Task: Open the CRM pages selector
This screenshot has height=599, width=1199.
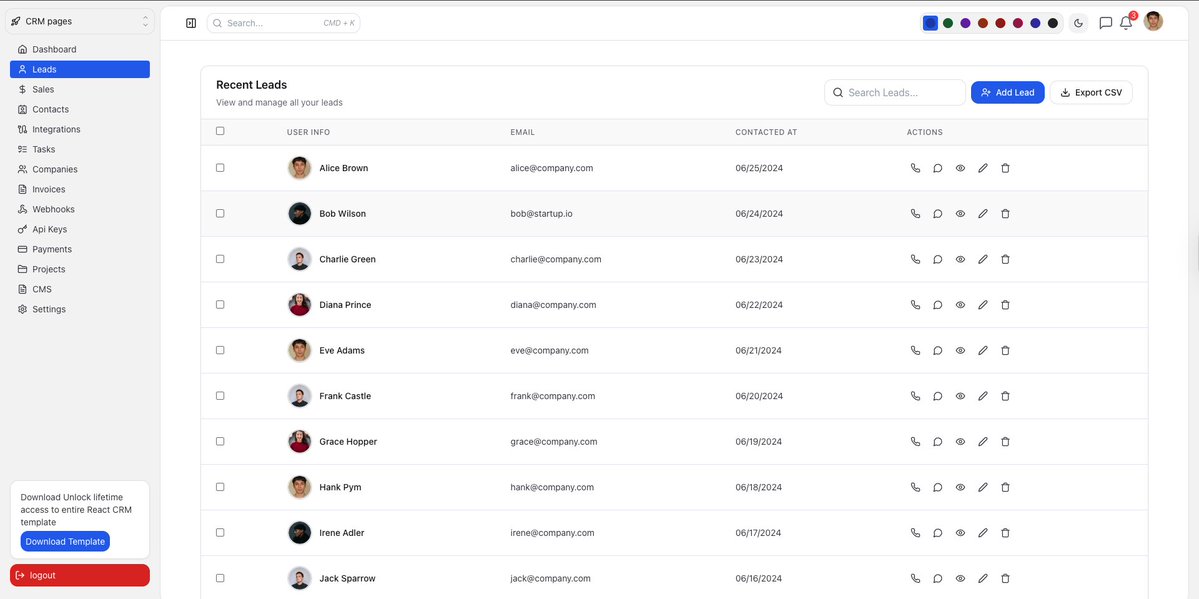Action: [79, 20]
